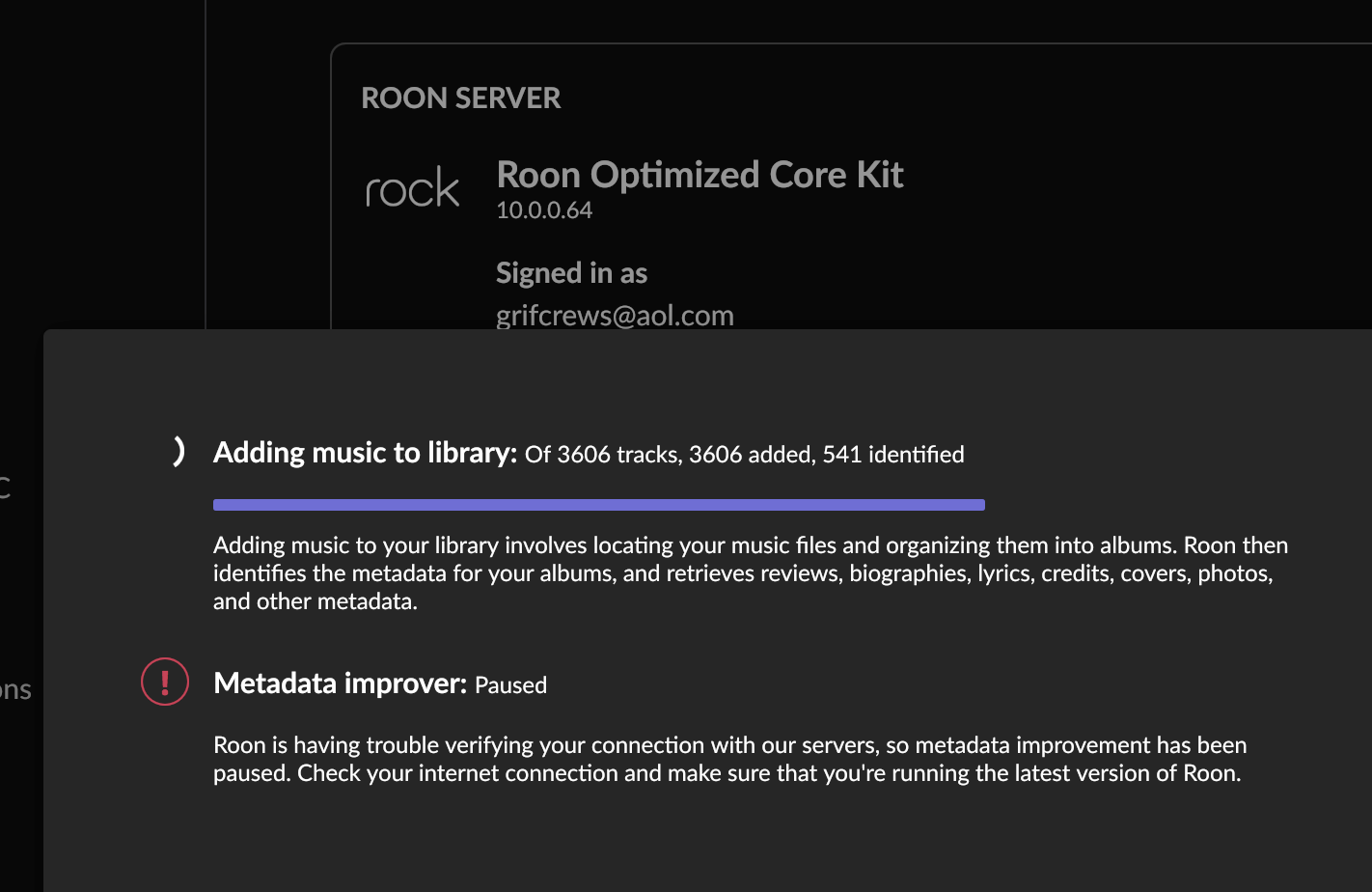
Task: Click the "ROON SERVER" section heading
Action: point(460,98)
